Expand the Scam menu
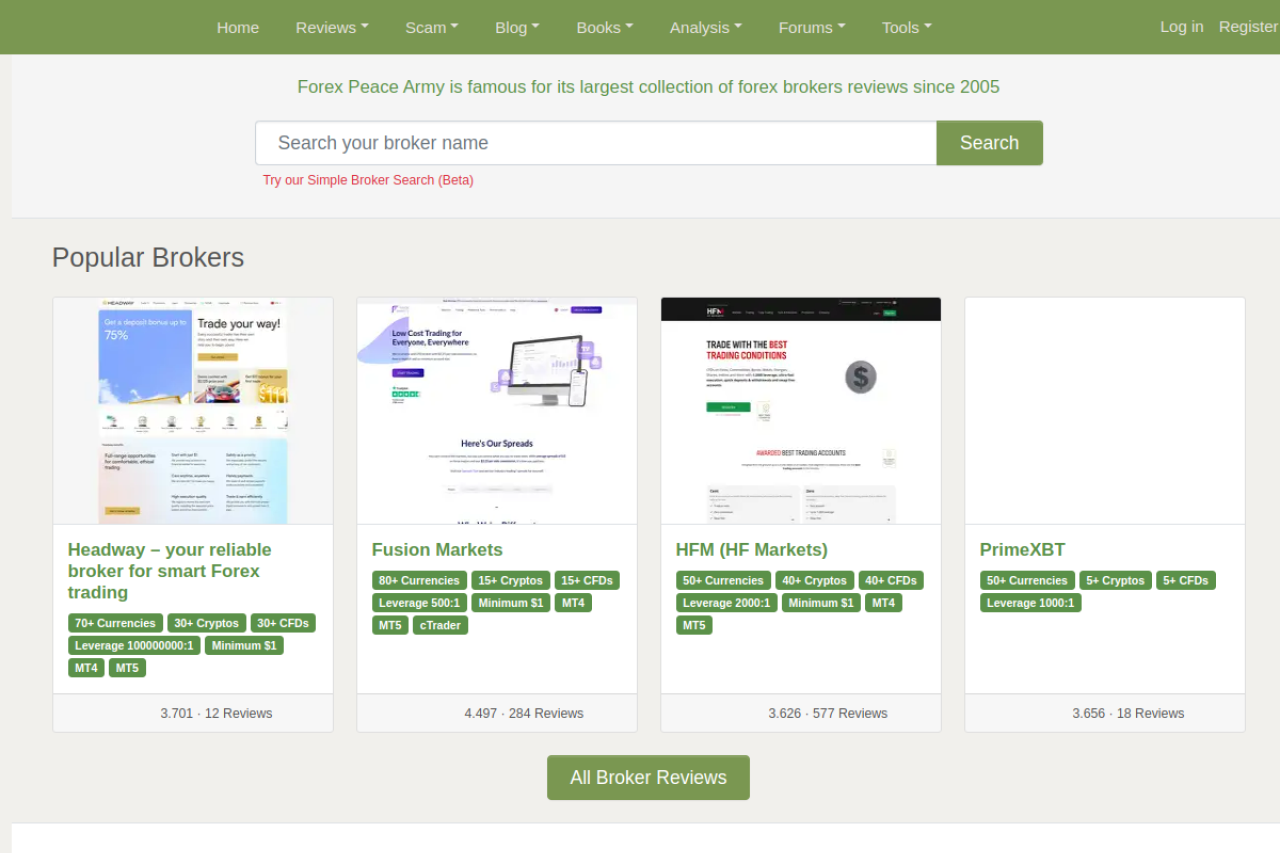The image size is (1280, 853). click(x=431, y=27)
